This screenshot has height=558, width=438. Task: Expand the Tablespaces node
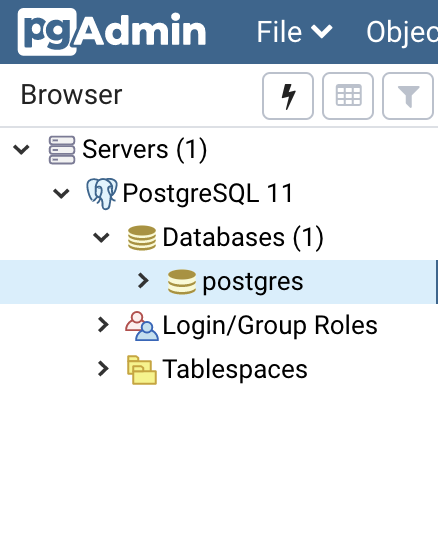point(103,369)
